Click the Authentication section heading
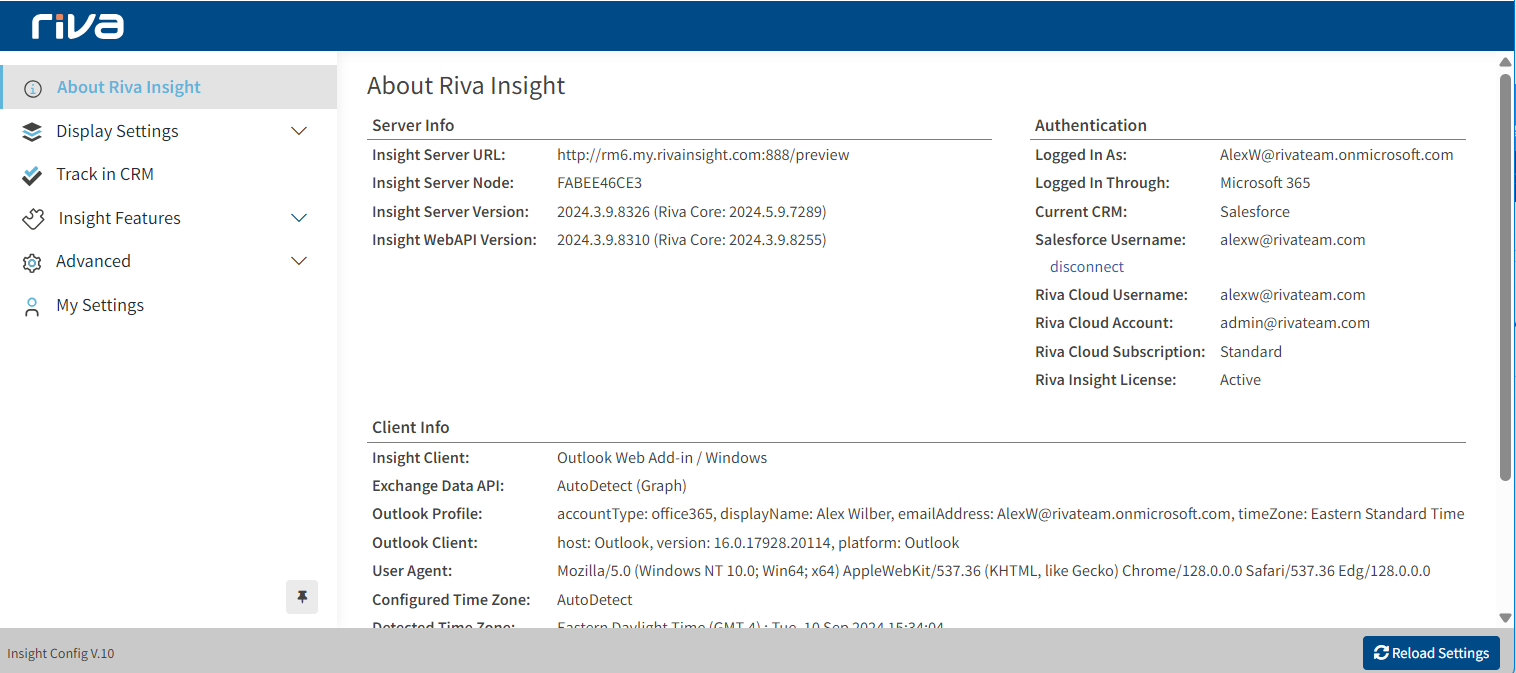Screen dimensions: 1516x673 pos(1091,125)
